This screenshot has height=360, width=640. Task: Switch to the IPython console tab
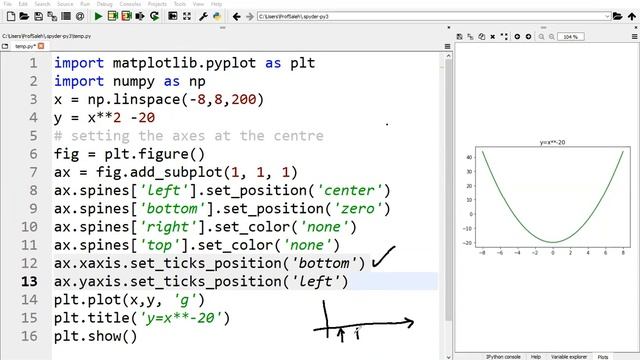point(503,357)
